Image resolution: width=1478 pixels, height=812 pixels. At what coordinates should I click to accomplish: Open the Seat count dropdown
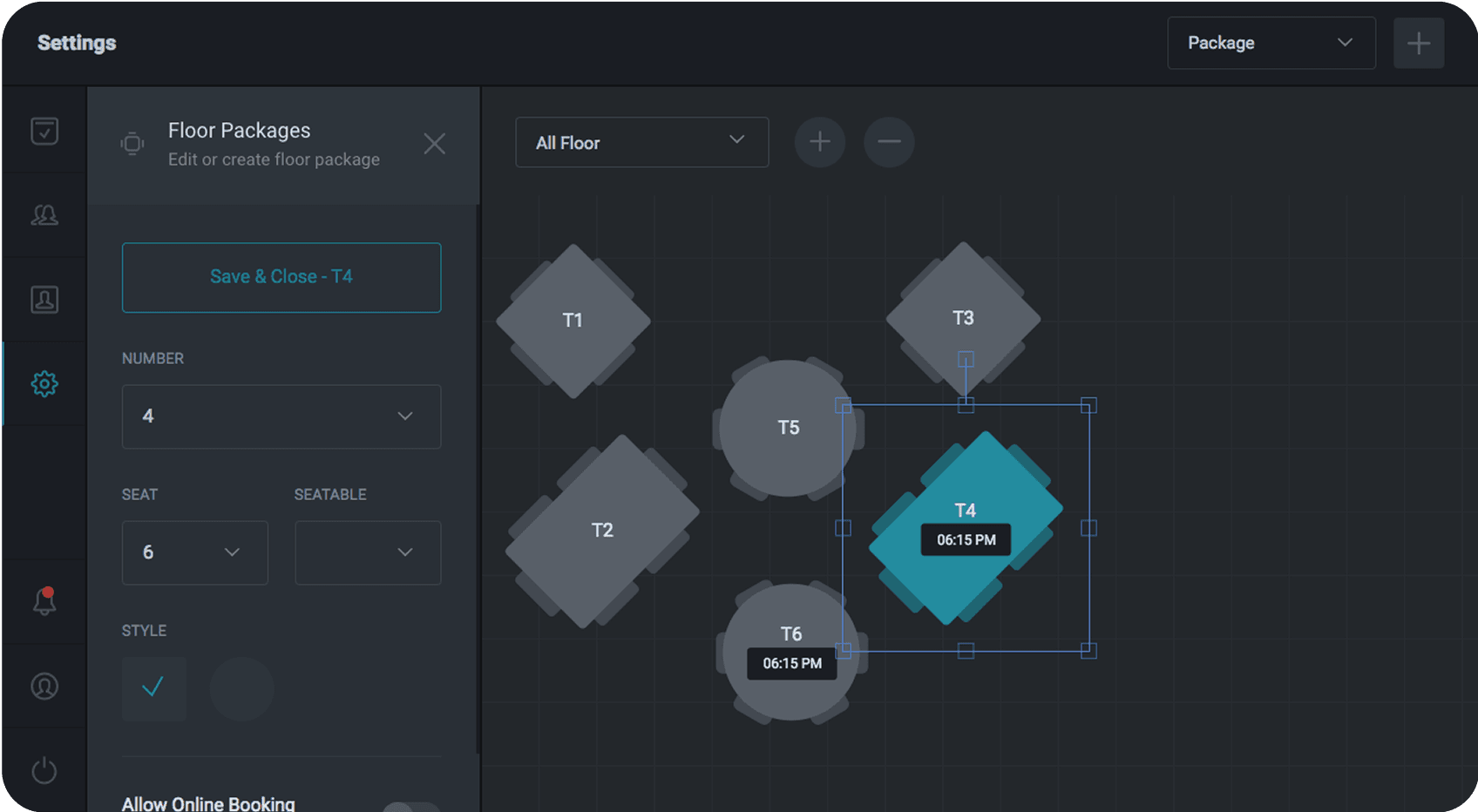pyautogui.click(x=194, y=552)
